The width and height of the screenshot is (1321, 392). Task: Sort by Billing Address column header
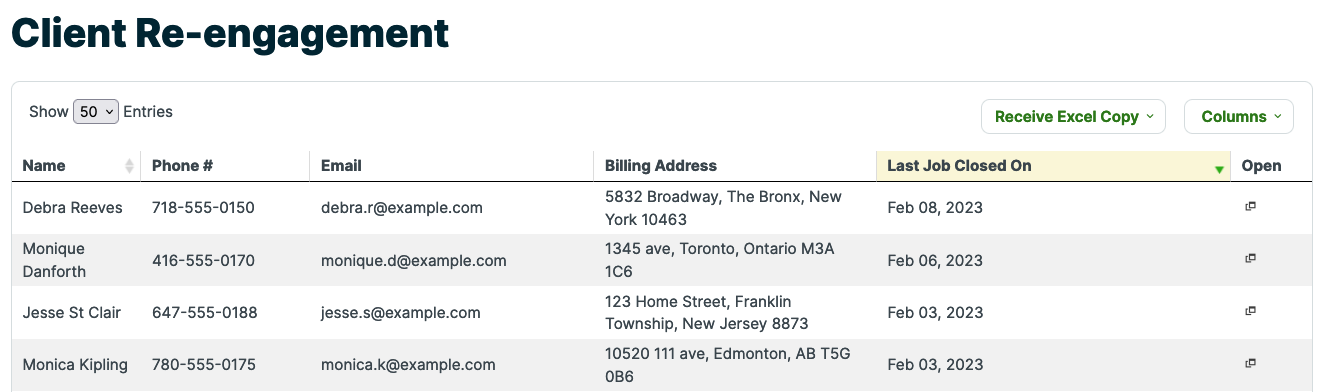coord(661,166)
